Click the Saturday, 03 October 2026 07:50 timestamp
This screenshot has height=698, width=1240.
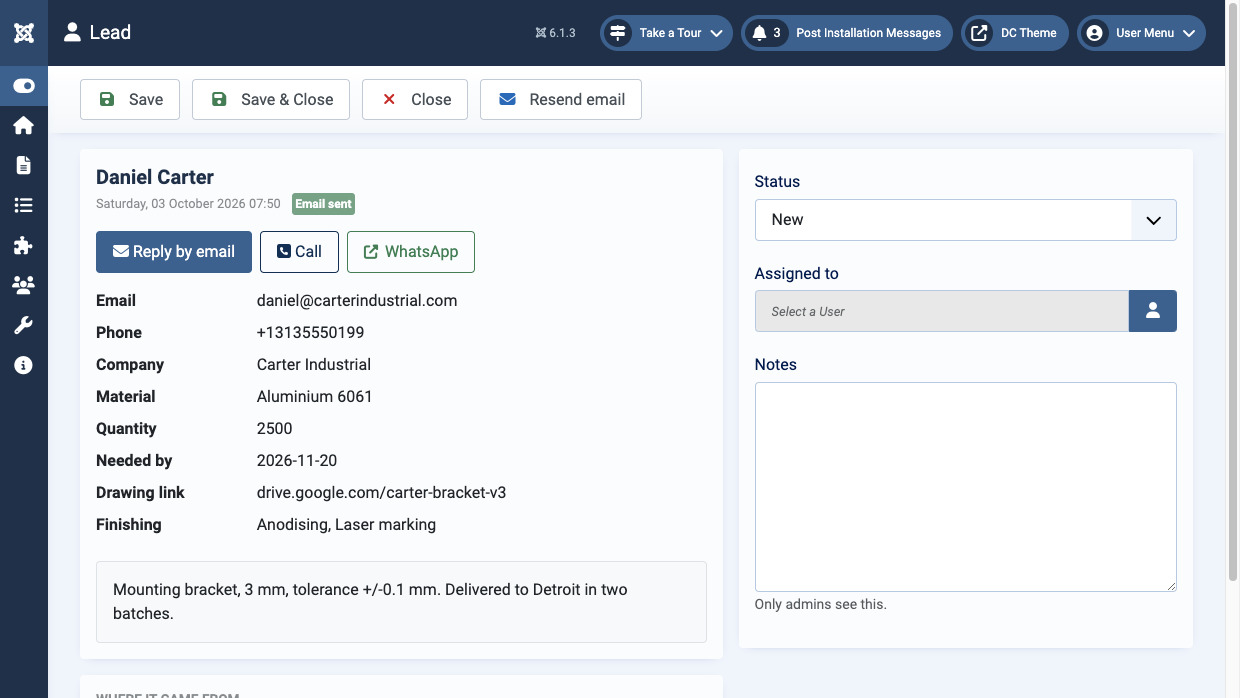188,204
